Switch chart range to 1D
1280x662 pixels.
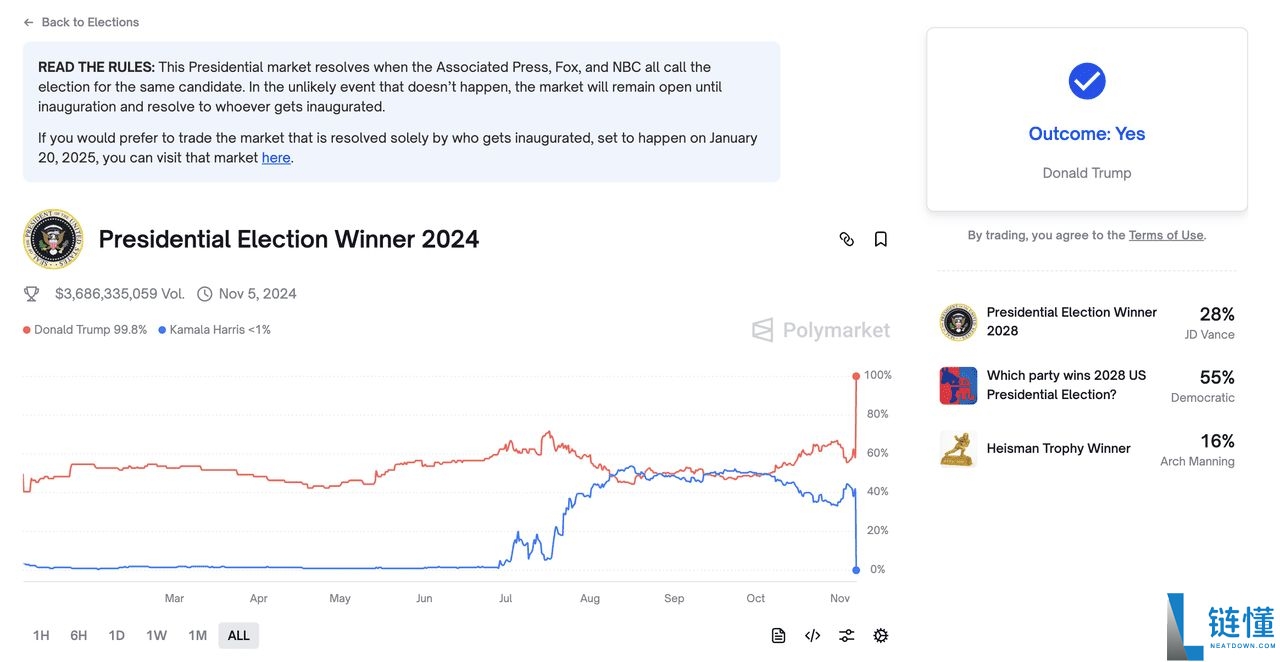tap(116, 635)
